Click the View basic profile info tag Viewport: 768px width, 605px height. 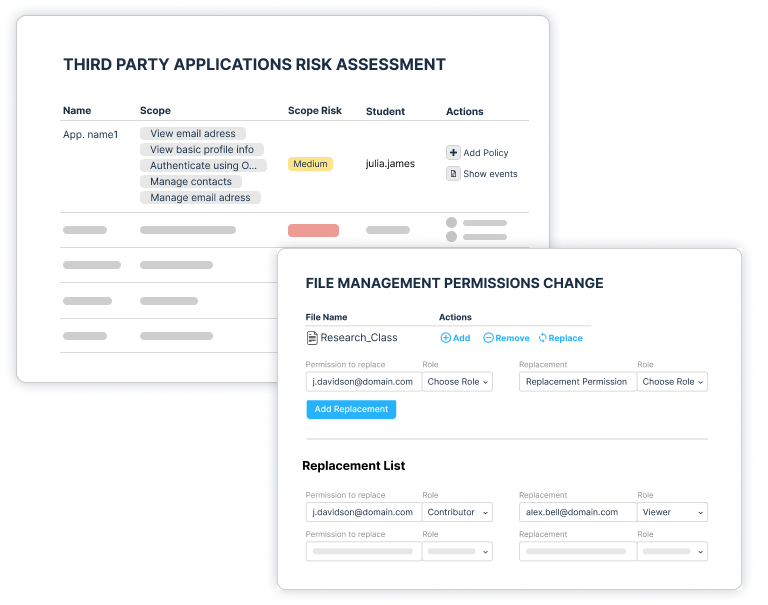click(202, 149)
